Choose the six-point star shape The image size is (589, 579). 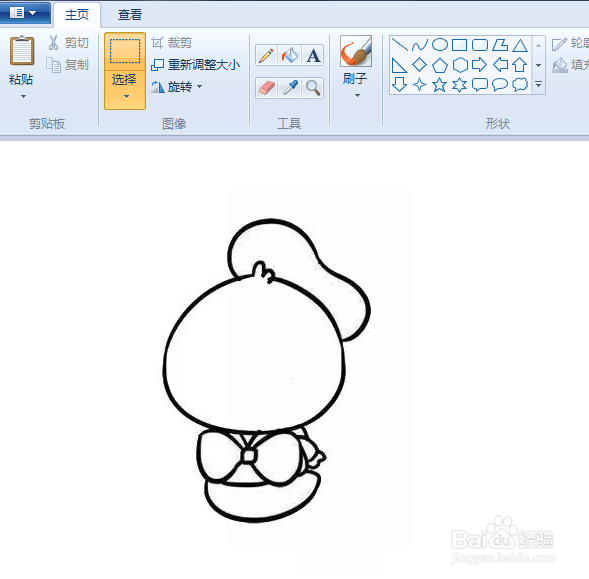[459, 85]
